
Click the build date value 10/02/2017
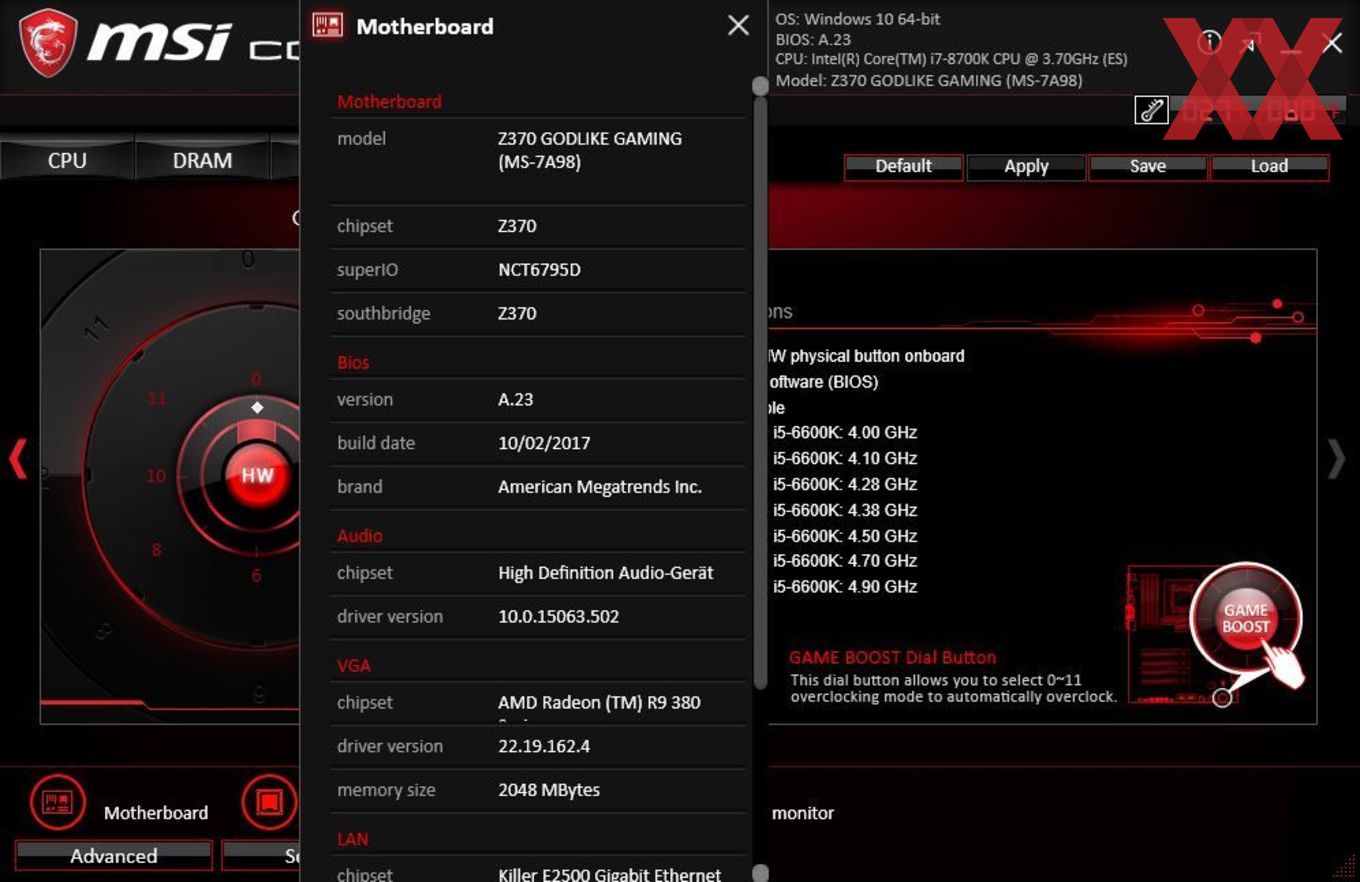[544, 443]
